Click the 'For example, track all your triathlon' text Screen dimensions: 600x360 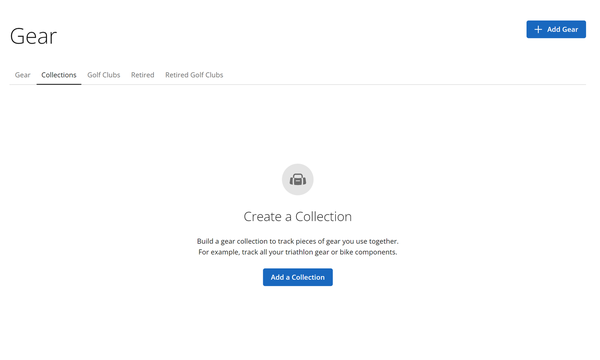298,252
